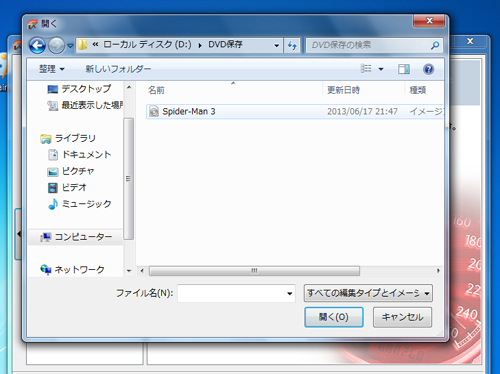This screenshot has height=374, width=500.
Task: Click the file list scroll right arrow
Action: point(438,271)
